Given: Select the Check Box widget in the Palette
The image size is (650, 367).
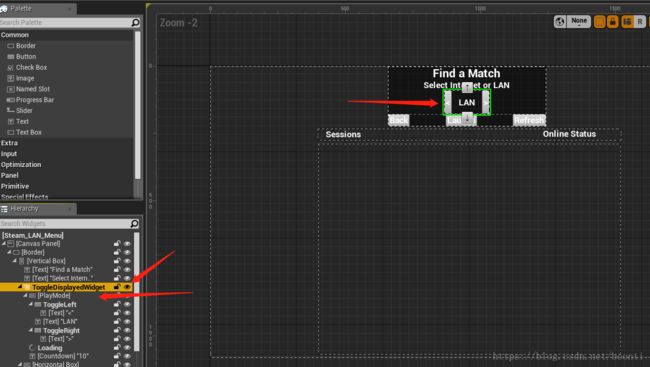Looking at the screenshot, I should pyautogui.click(x=31, y=67).
